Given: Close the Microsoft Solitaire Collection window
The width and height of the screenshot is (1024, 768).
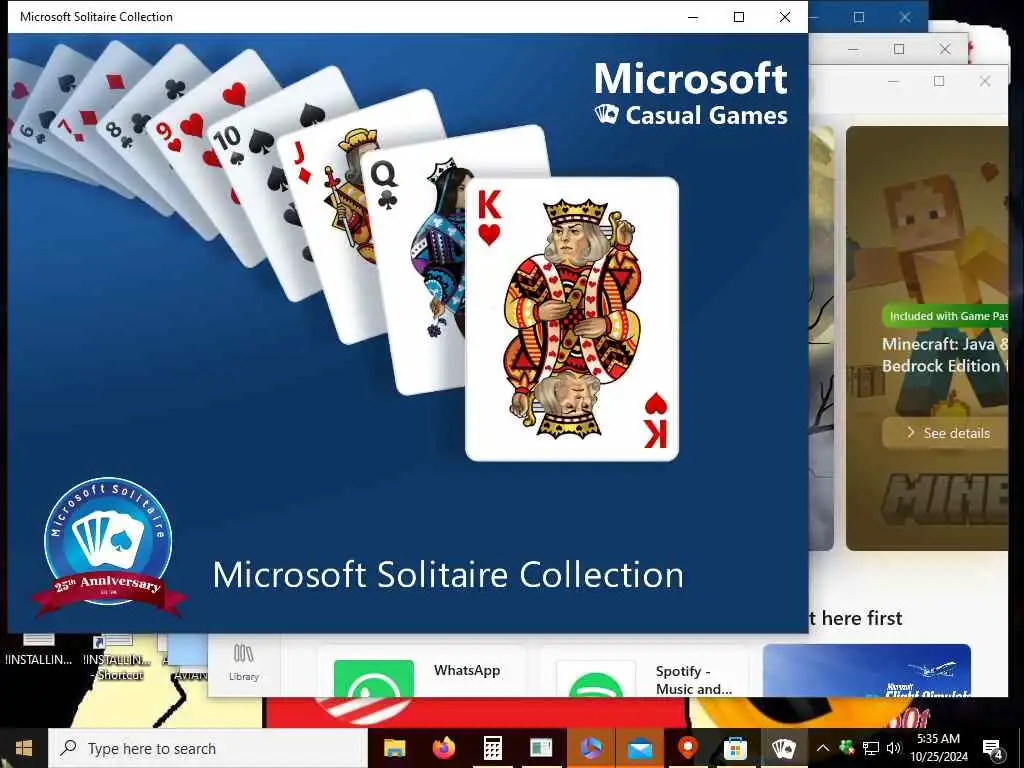Looking at the screenshot, I should point(785,17).
